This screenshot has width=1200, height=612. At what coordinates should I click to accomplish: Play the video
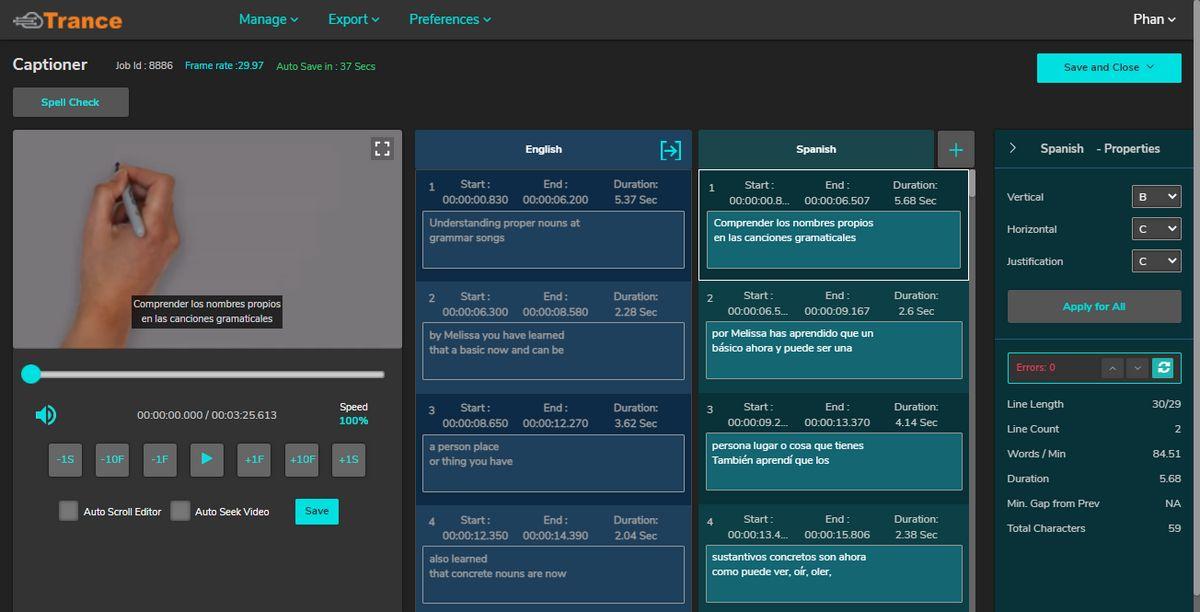[207, 459]
